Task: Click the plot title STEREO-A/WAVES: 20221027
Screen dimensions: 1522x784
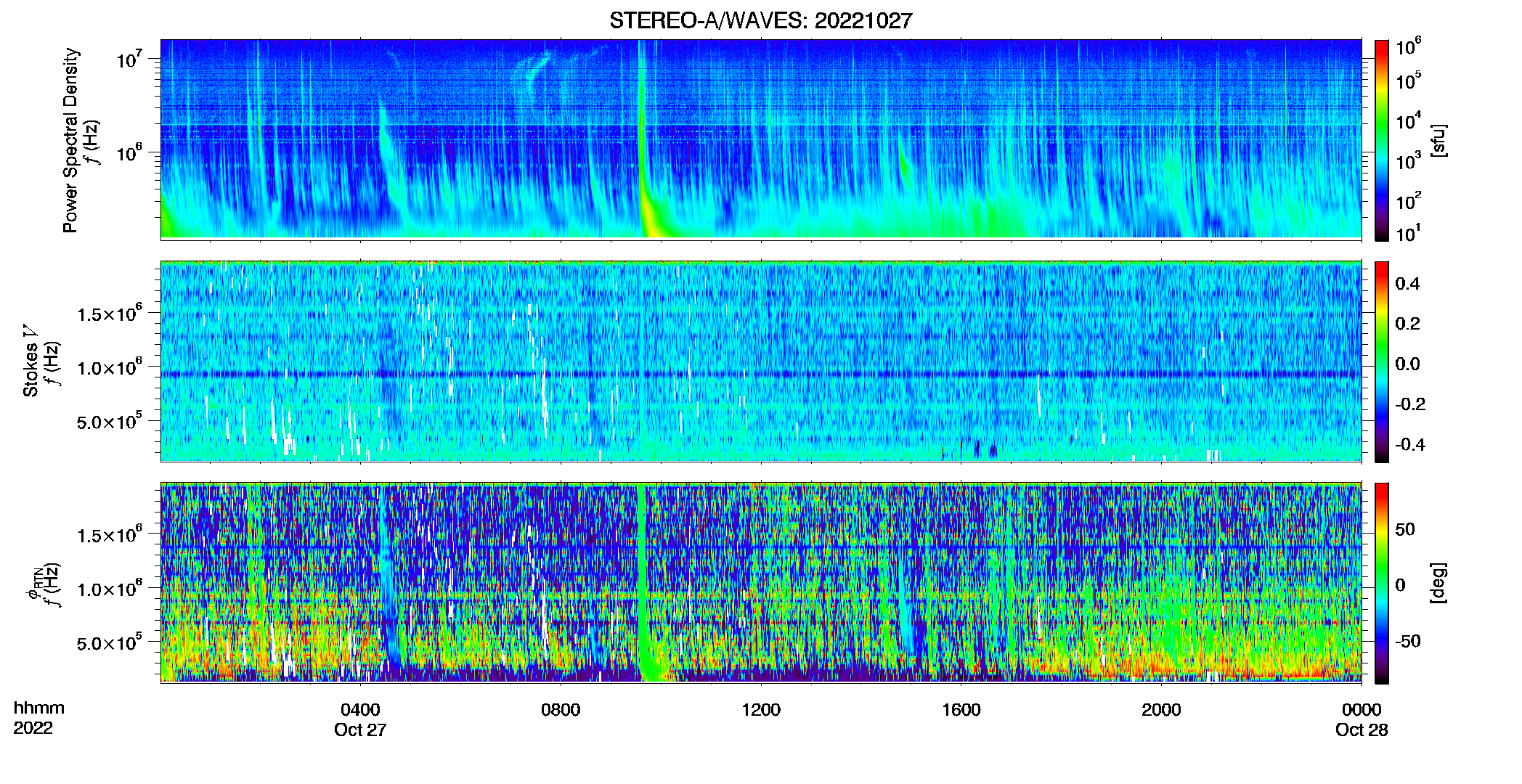Action: point(760,21)
